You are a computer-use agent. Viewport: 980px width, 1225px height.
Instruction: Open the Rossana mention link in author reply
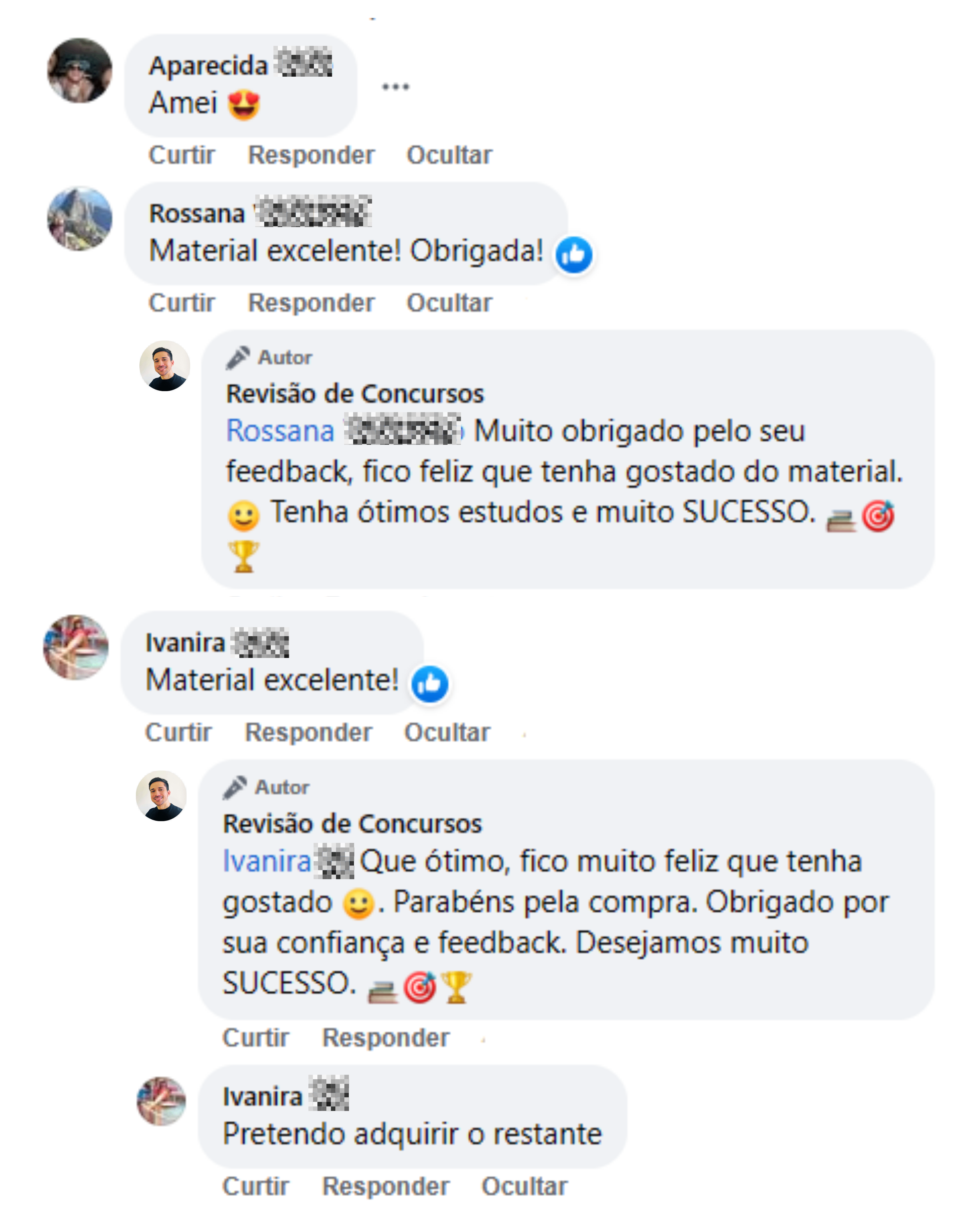[281, 431]
